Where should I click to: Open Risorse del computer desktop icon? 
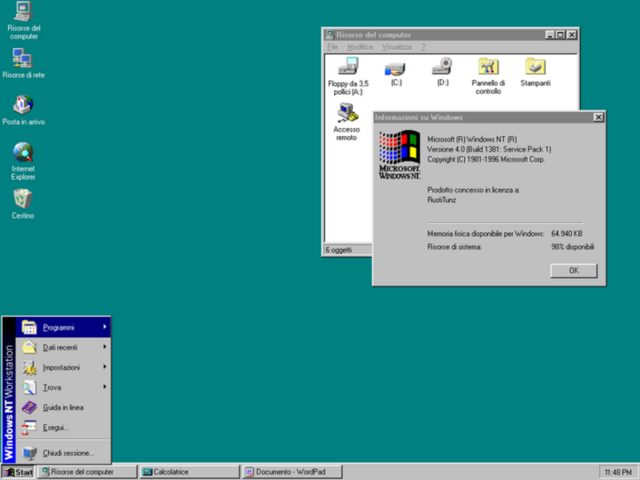point(23,20)
